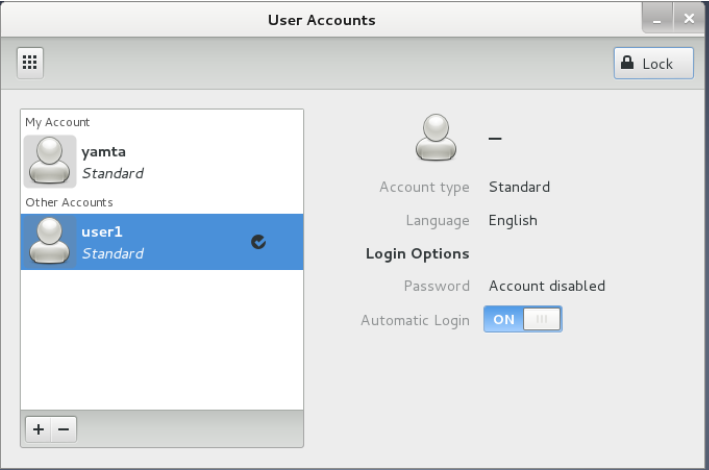Viewport: 709px width, 470px height.
Task: Add a new user with plus button
Action: coord(38,429)
